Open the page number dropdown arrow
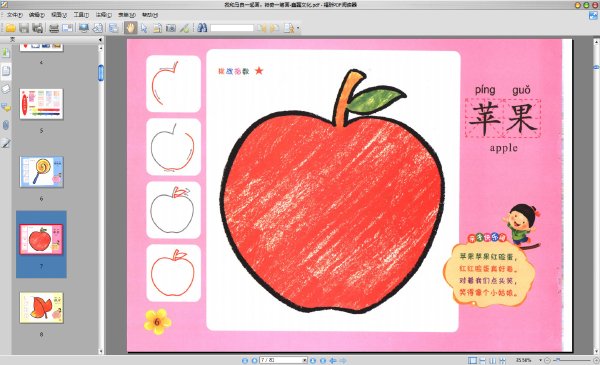Image resolution: width=600 pixels, height=365 pixels. (x=305, y=360)
